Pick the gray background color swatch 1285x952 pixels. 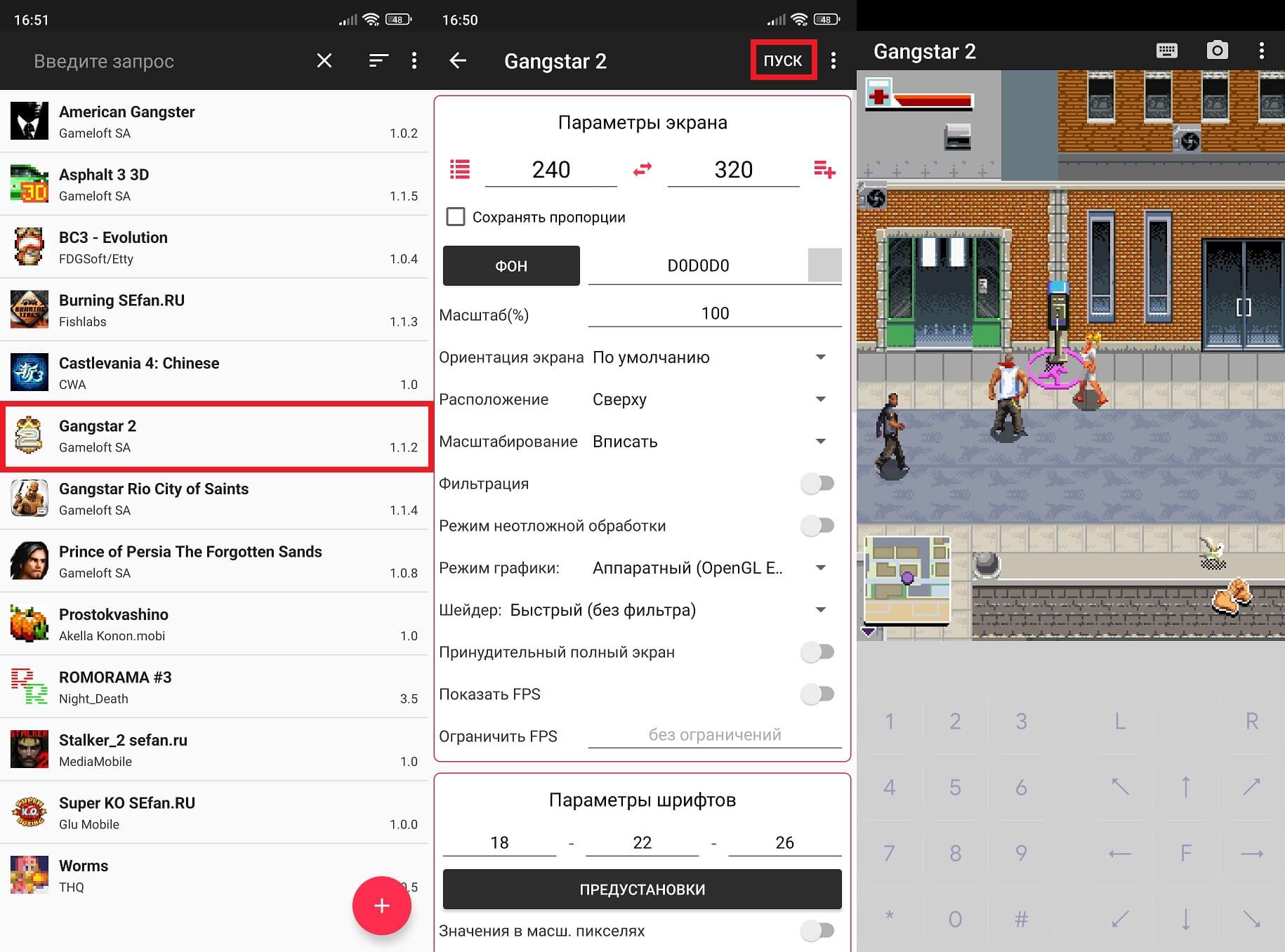tap(824, 265)
